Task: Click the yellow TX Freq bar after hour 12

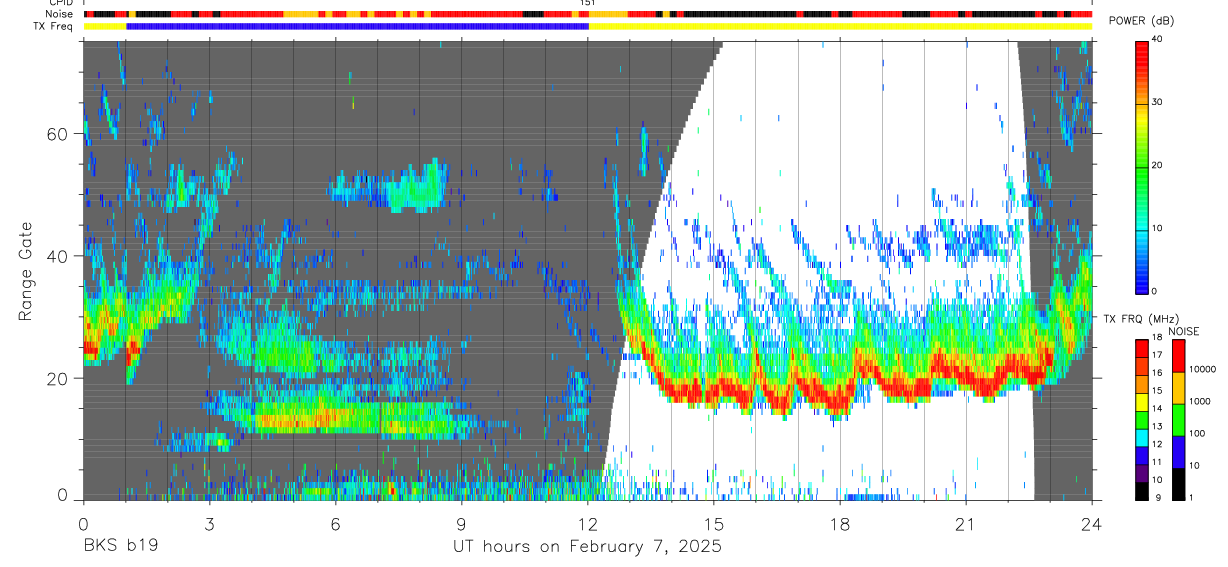Action: pyautogui.click(x=840, y=27)
